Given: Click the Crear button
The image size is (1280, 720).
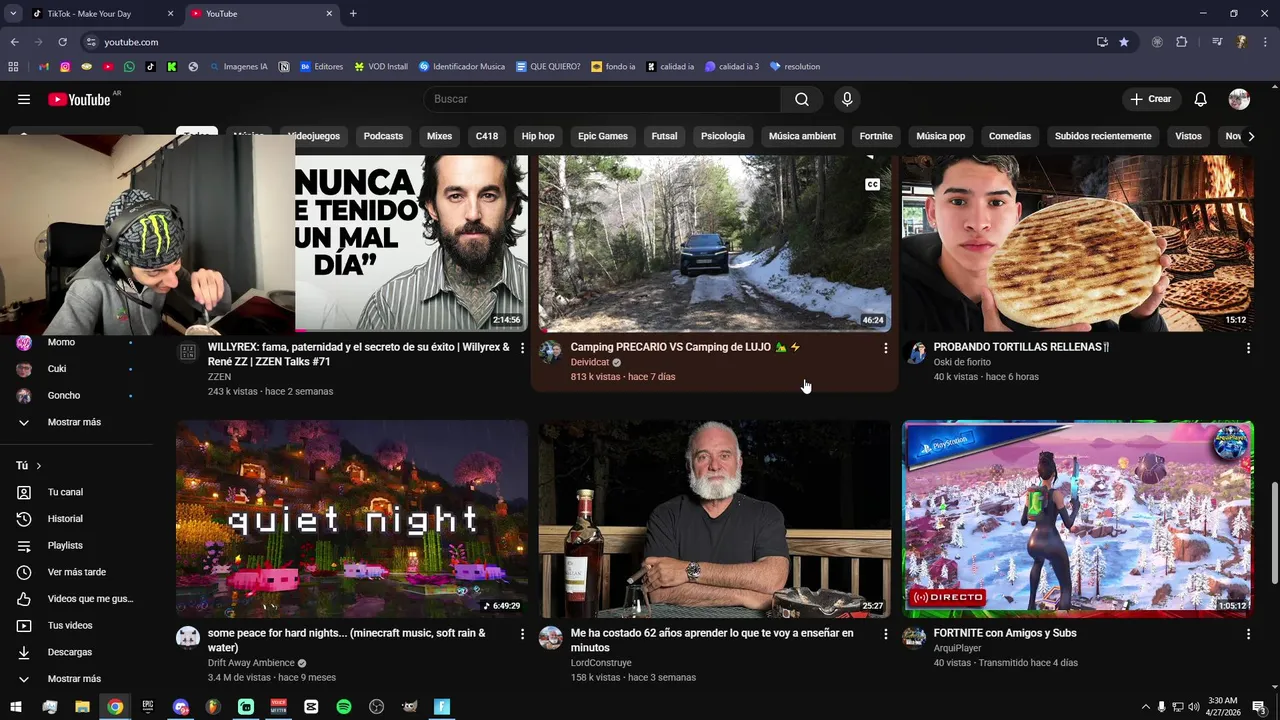Looking at the screenshot, I should pyautogui.click(x=1150, y=99).
